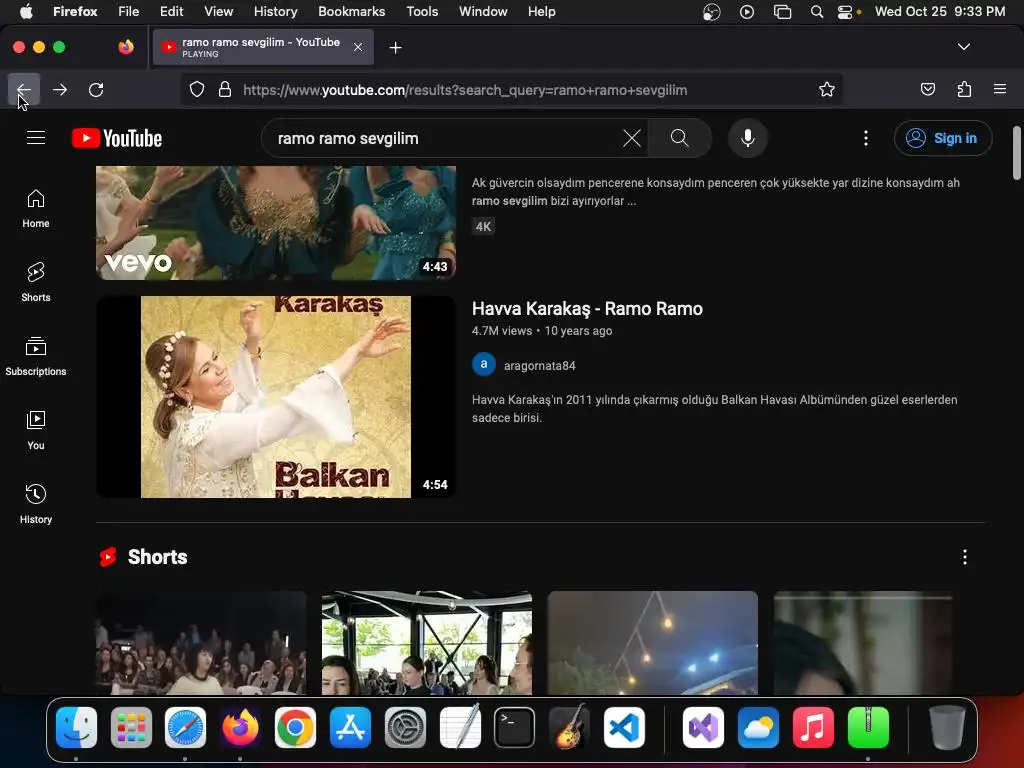
Task: Launch Finder from the Dock
Action: pos(76,727)
